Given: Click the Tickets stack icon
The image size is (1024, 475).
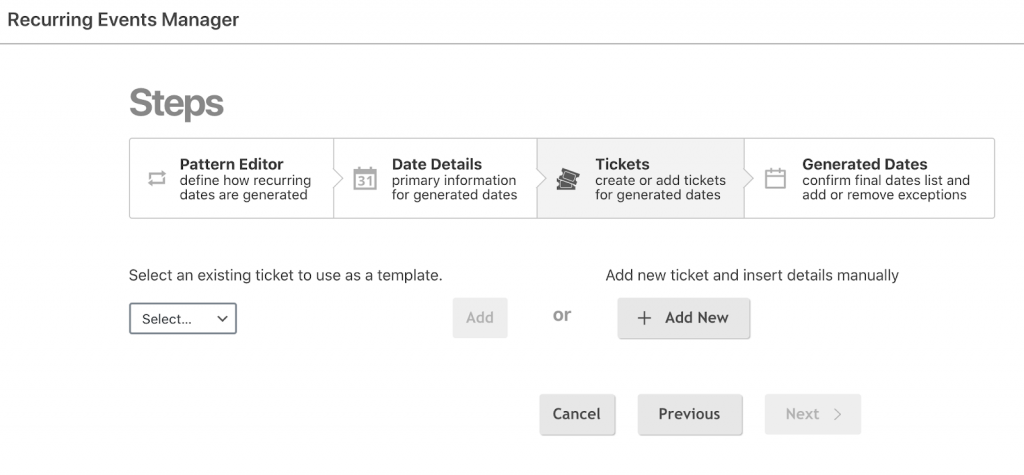Looking at the screenshot, I should point(568,178).
